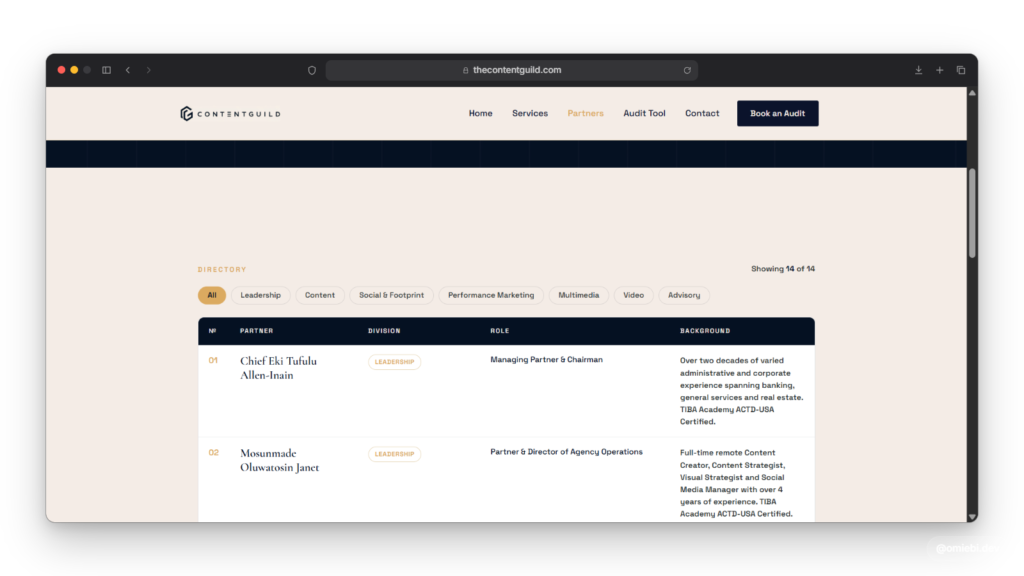Open the Home nav link
The width and height of the screenshot is (1024, 576).
pyautogui.click(x=481, y=114)
